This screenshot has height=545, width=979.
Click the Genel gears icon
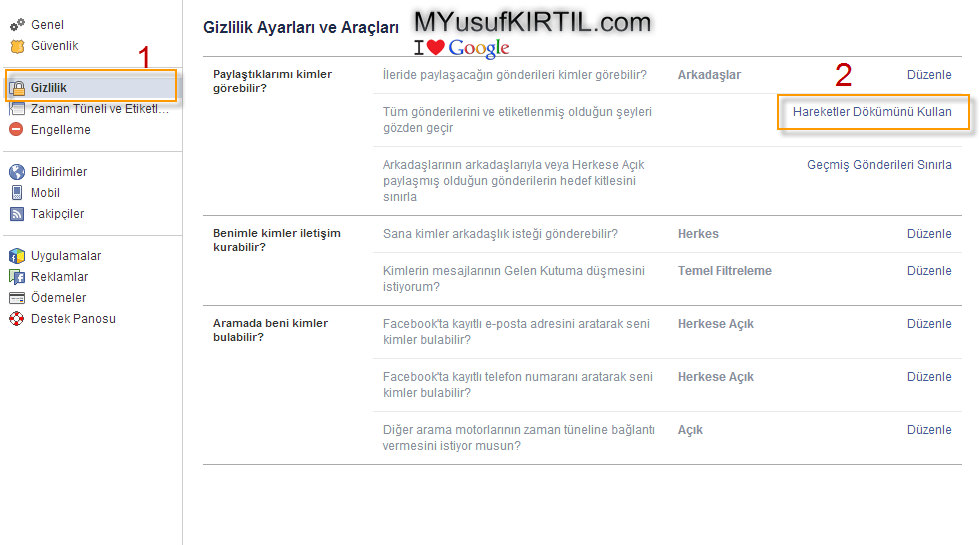point(17,25)
